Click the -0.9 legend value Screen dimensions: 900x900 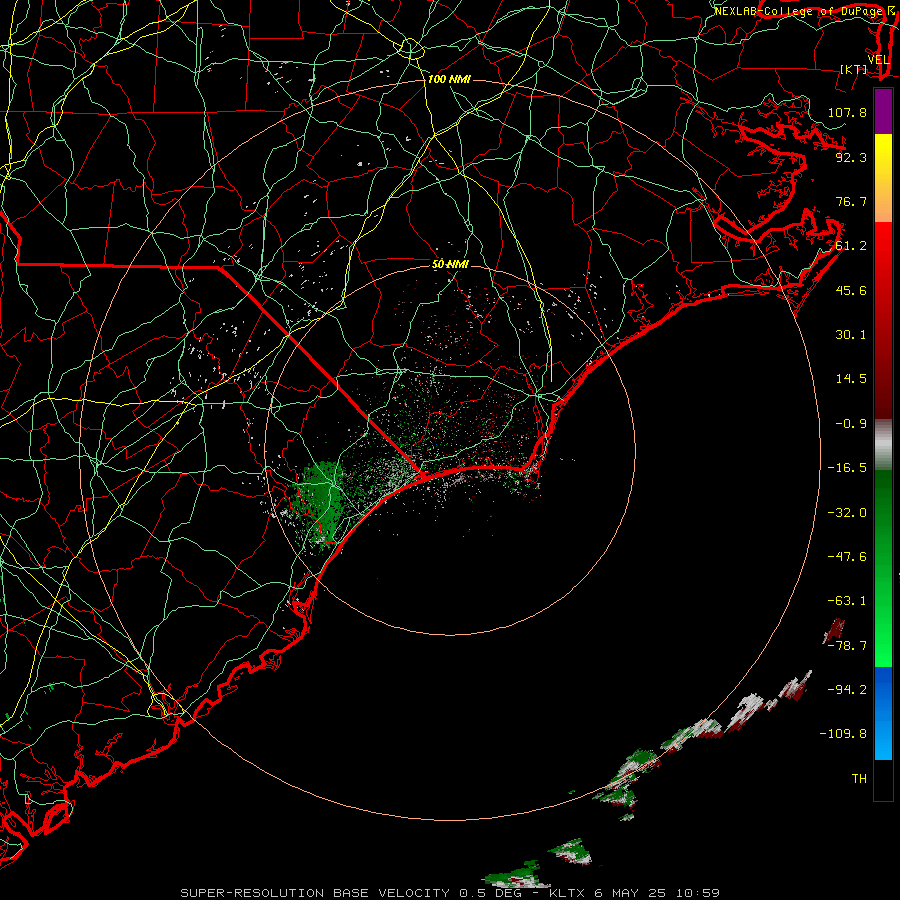pos(851,424)
